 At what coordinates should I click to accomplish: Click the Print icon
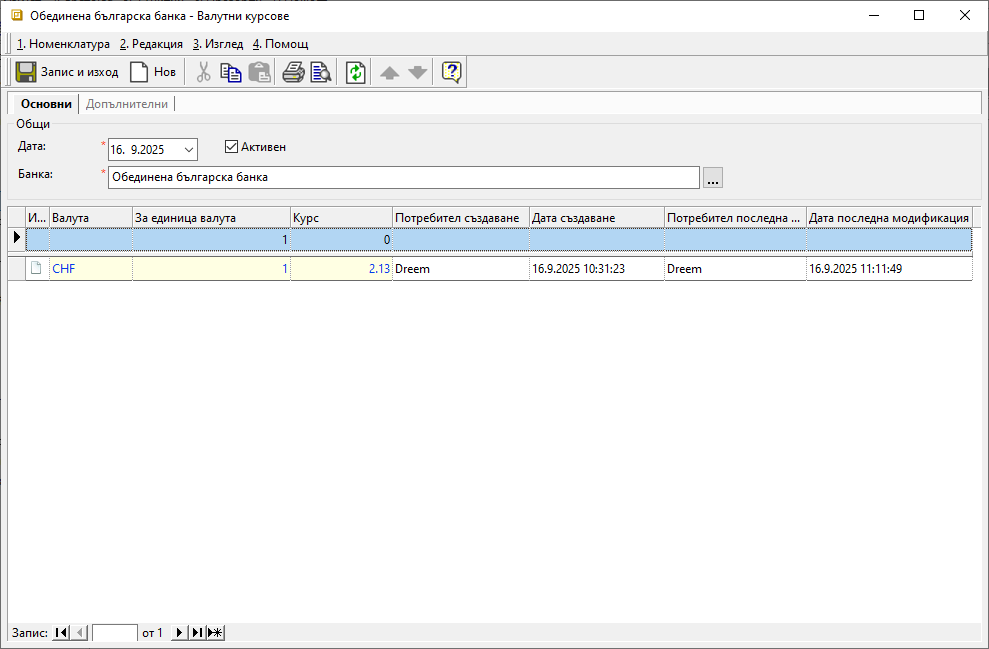293,72
